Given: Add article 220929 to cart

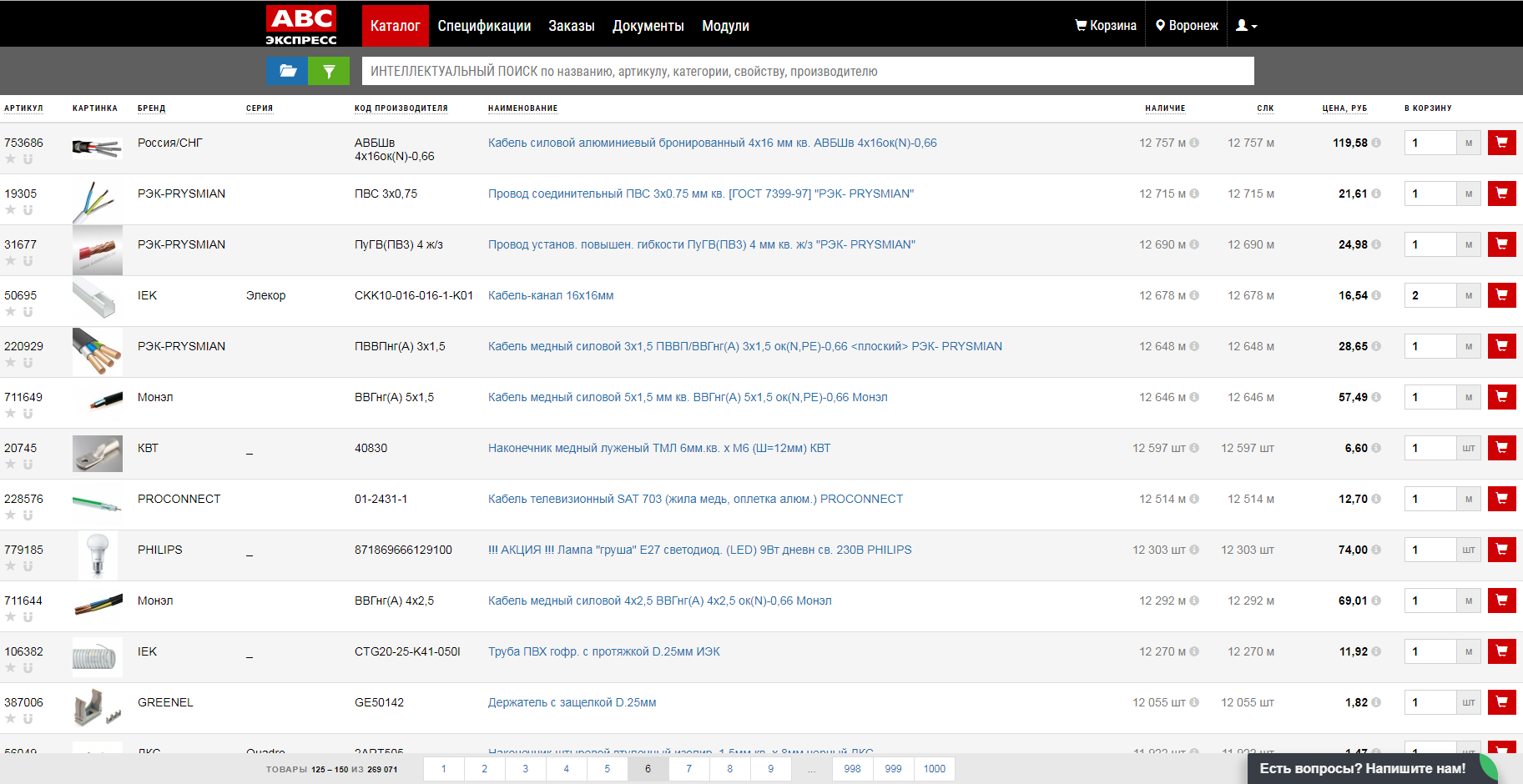Looking at the screenshot, I should click(x=1502, y=346).
